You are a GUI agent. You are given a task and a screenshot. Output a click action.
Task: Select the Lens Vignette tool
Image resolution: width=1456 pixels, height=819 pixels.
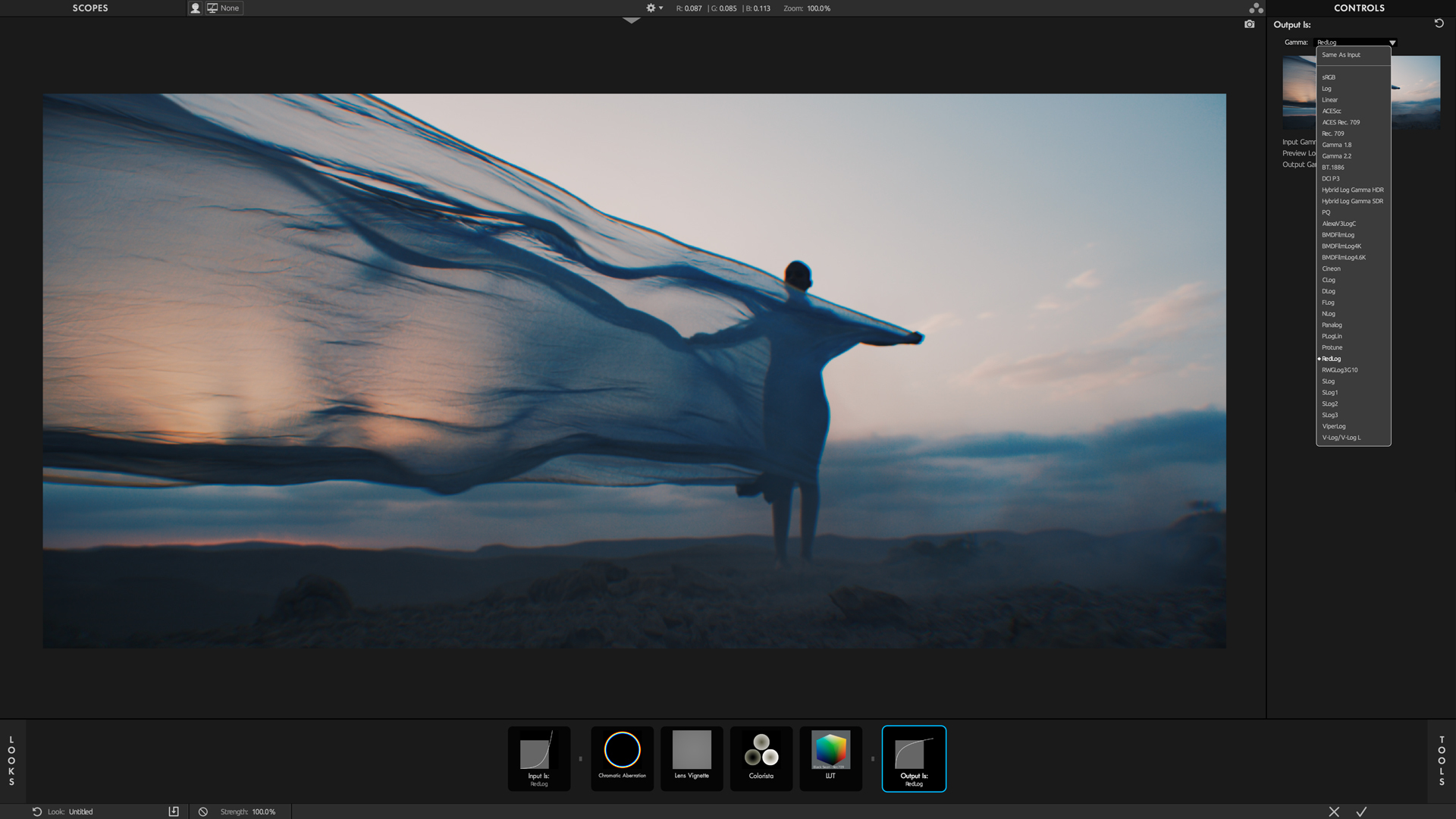point(691,758)
